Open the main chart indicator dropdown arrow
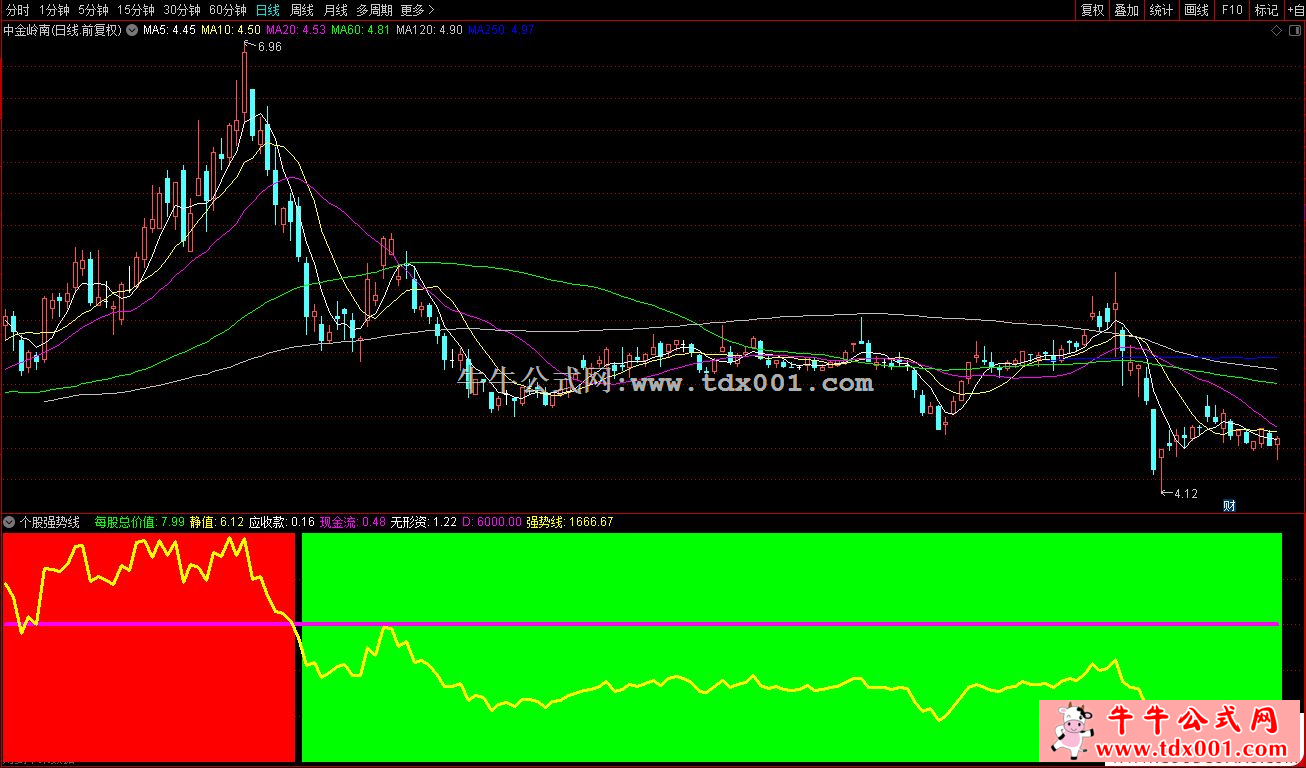 [131, 30]
